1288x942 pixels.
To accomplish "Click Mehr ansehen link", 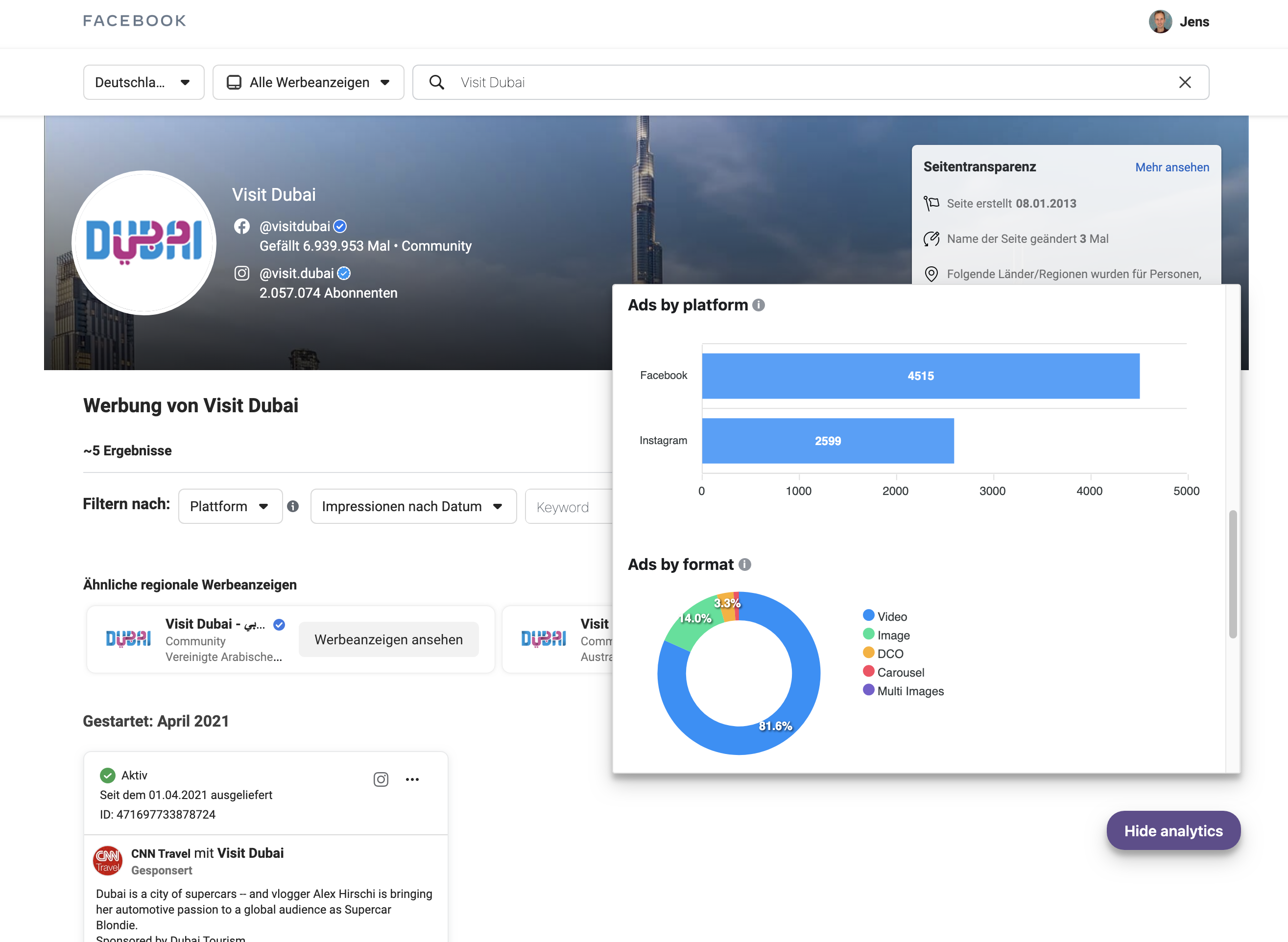I will point(1171,167).
